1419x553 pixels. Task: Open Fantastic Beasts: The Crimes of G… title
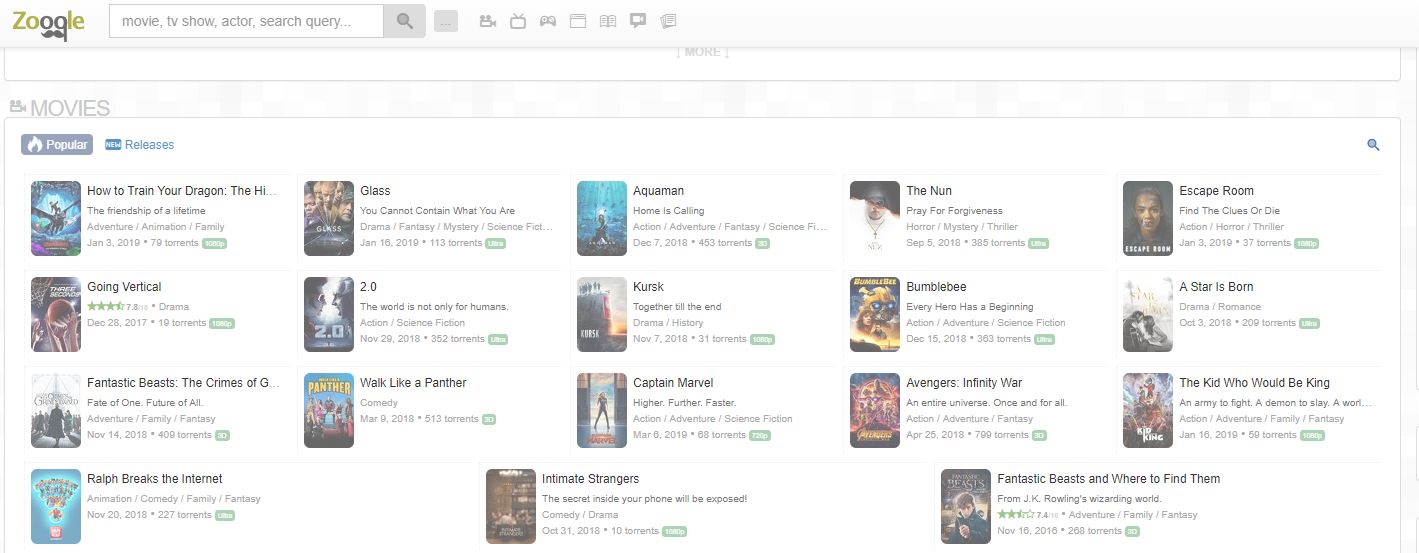point(184,383)
